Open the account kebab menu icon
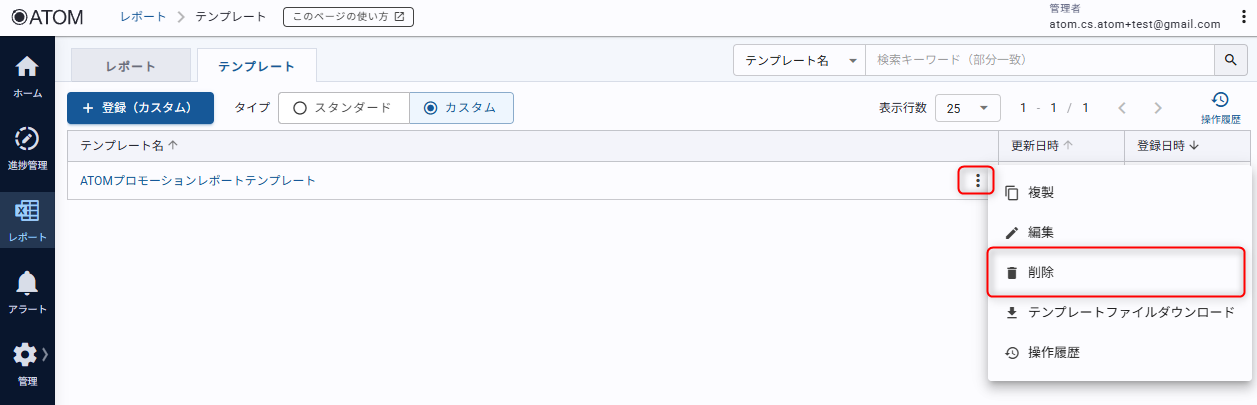This screenshot has width=1257, height=405. 1241,17
